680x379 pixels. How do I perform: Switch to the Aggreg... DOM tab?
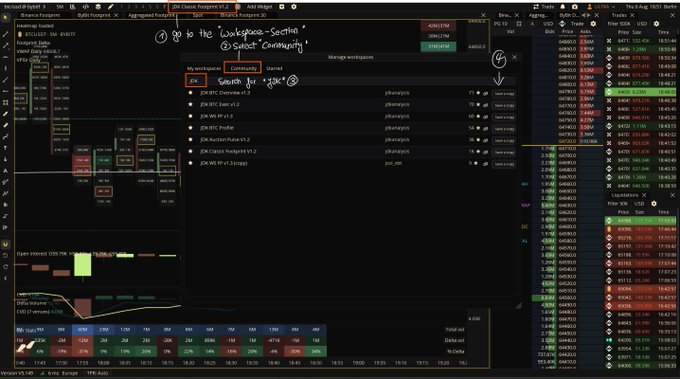[x=538, y=15]
